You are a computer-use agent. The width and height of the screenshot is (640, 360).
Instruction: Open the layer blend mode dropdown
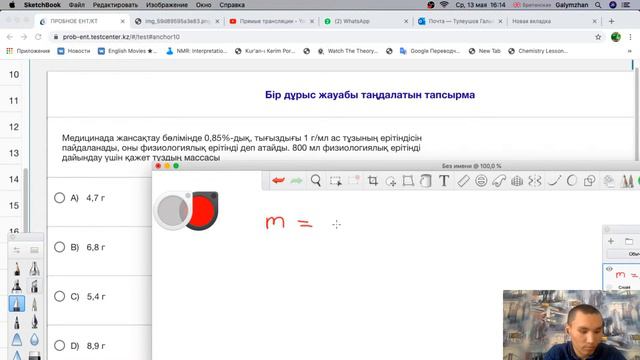pyautogui.click(x=624, y=254)
